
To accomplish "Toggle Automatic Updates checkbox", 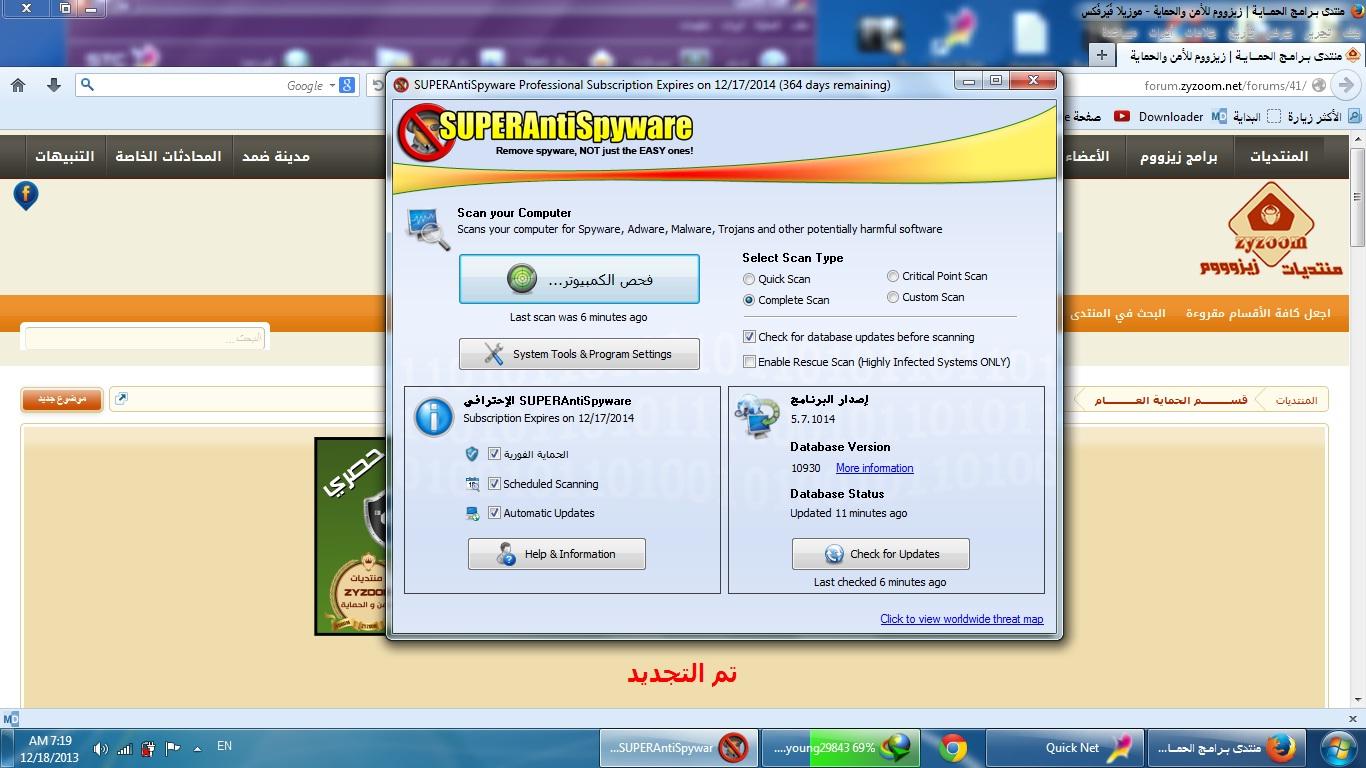I will pyautogui.click(x=494, y=513).
